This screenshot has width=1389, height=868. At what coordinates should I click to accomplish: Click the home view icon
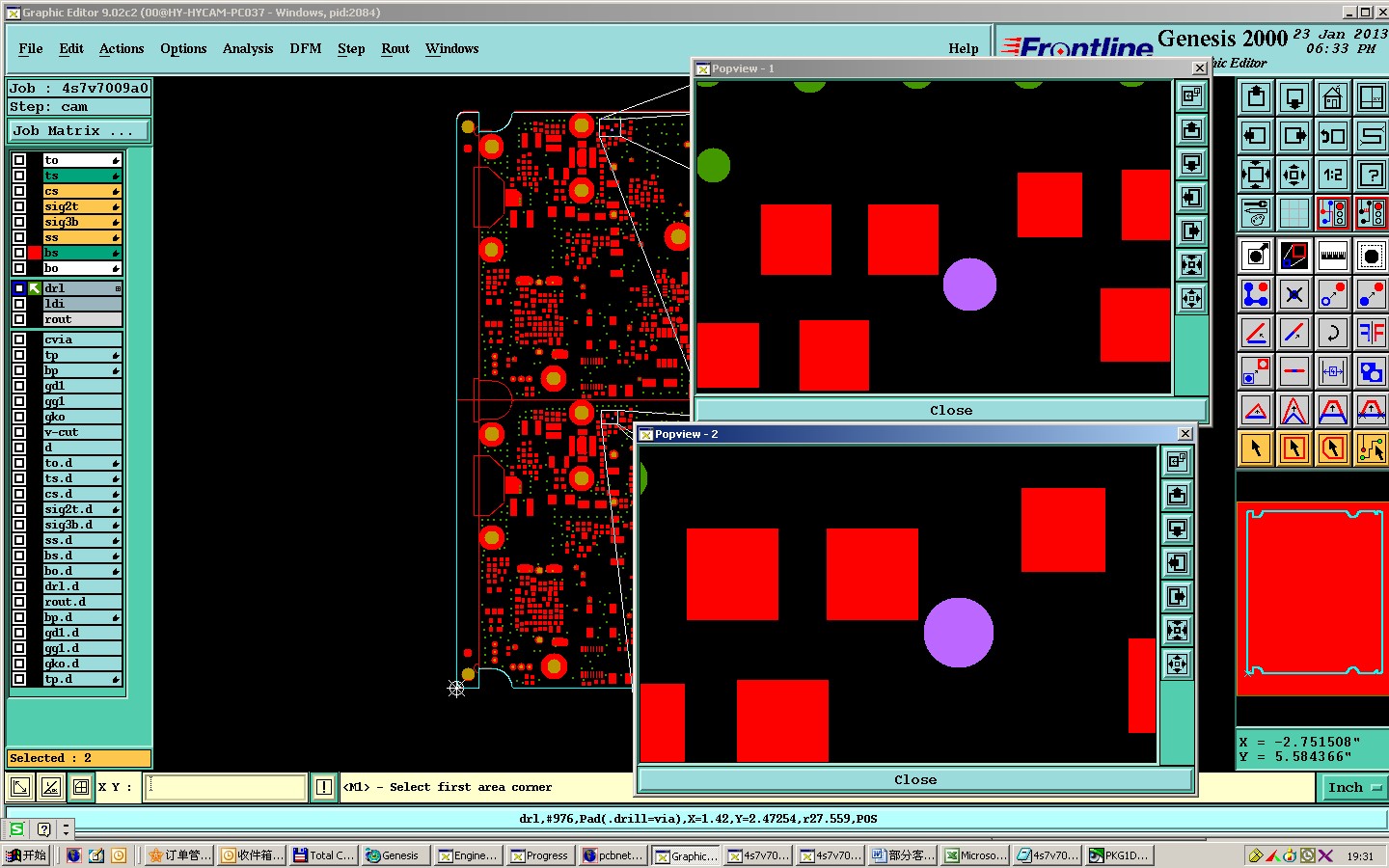click(x=1333, y=97)
